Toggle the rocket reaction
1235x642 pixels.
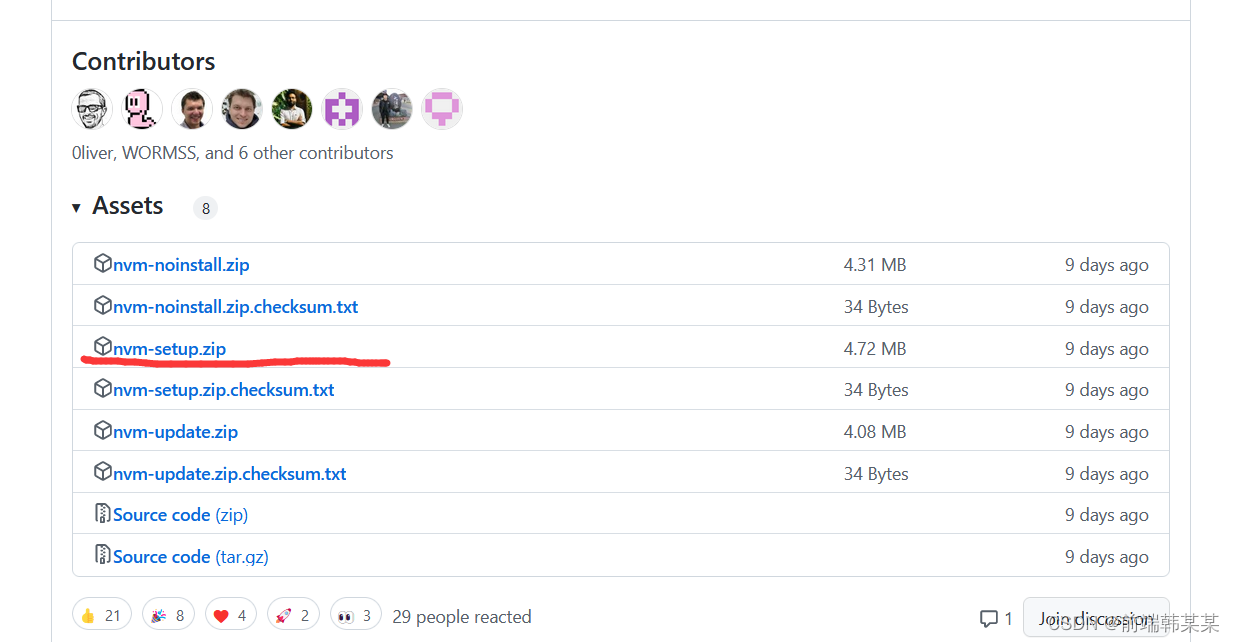tap(293, 616)
